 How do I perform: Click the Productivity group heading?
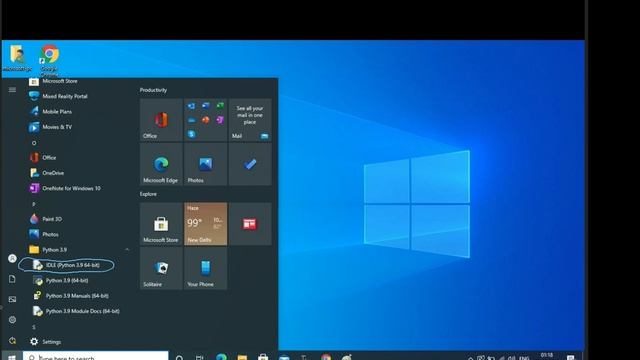(x=153, y=90)
